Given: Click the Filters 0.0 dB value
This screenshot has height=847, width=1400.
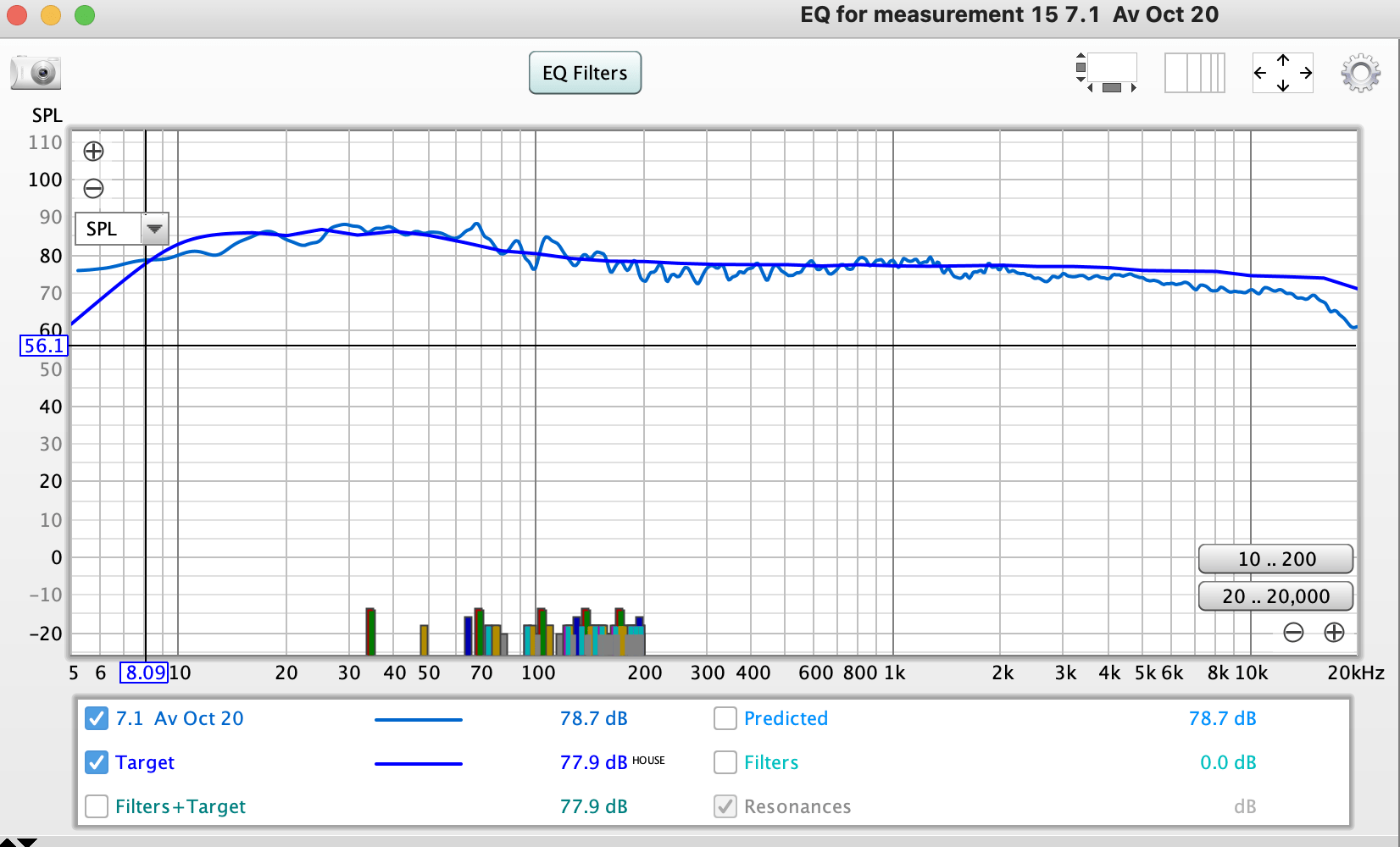Looking at the screenshot, I should (1228, 762).
